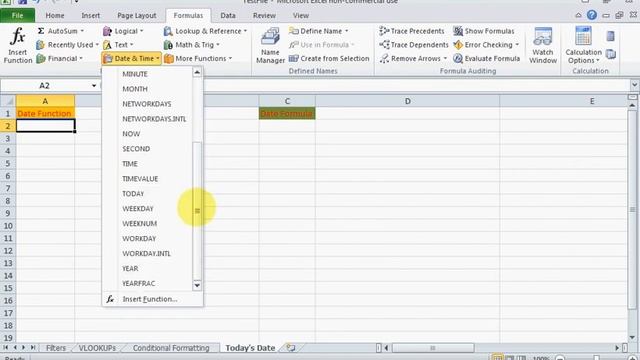Switch to the Insert tab
This screenshot has width=640, height=360.
91,16
